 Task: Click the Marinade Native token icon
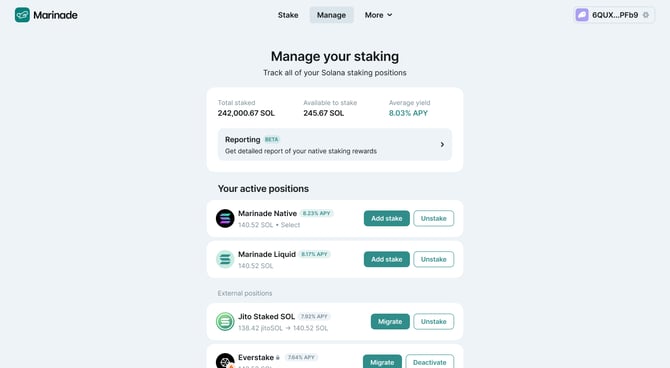click(x=225, y=218)
